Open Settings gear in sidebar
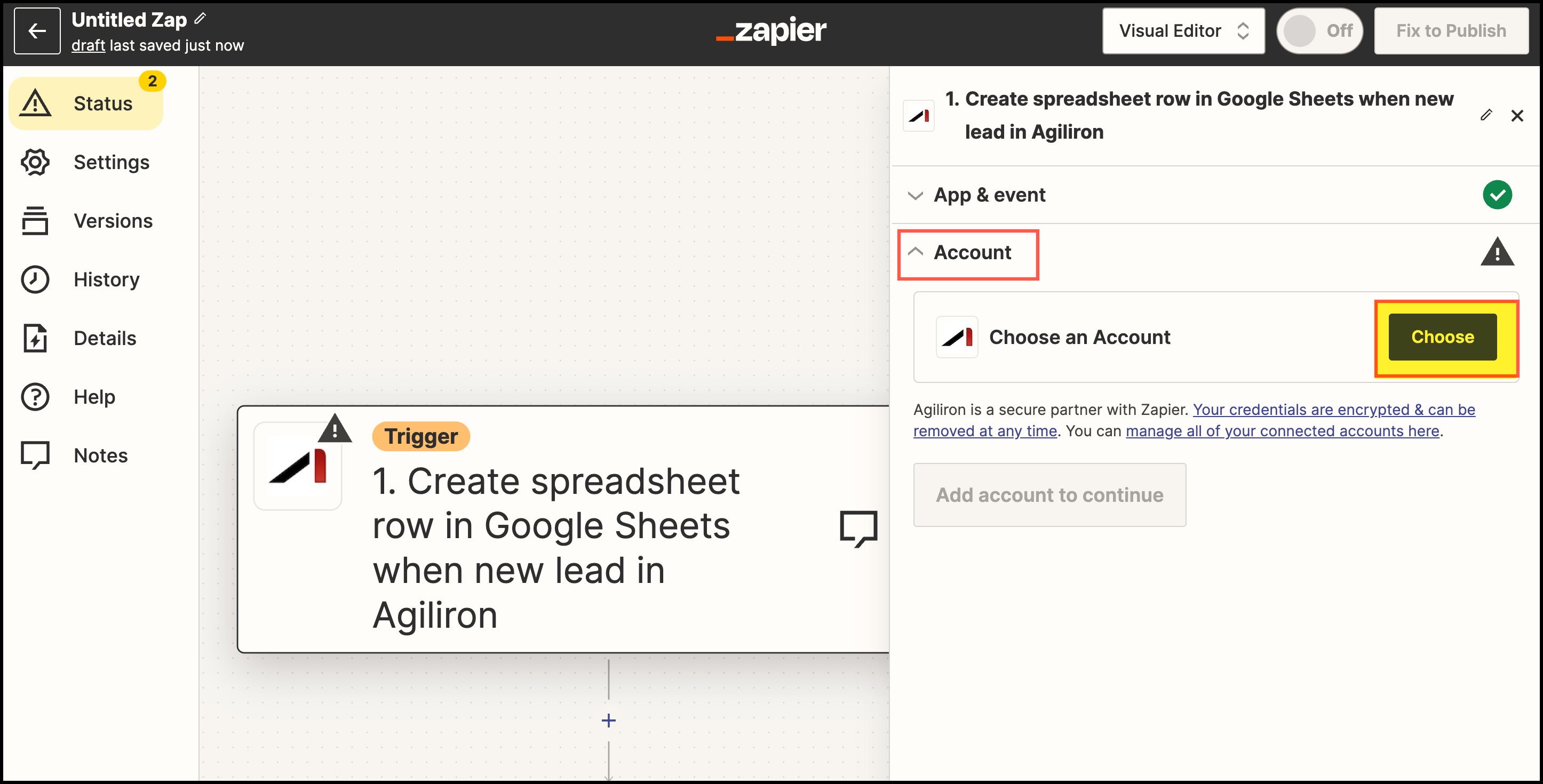This screenshot has height=784, width=1543. pos(85,162)
